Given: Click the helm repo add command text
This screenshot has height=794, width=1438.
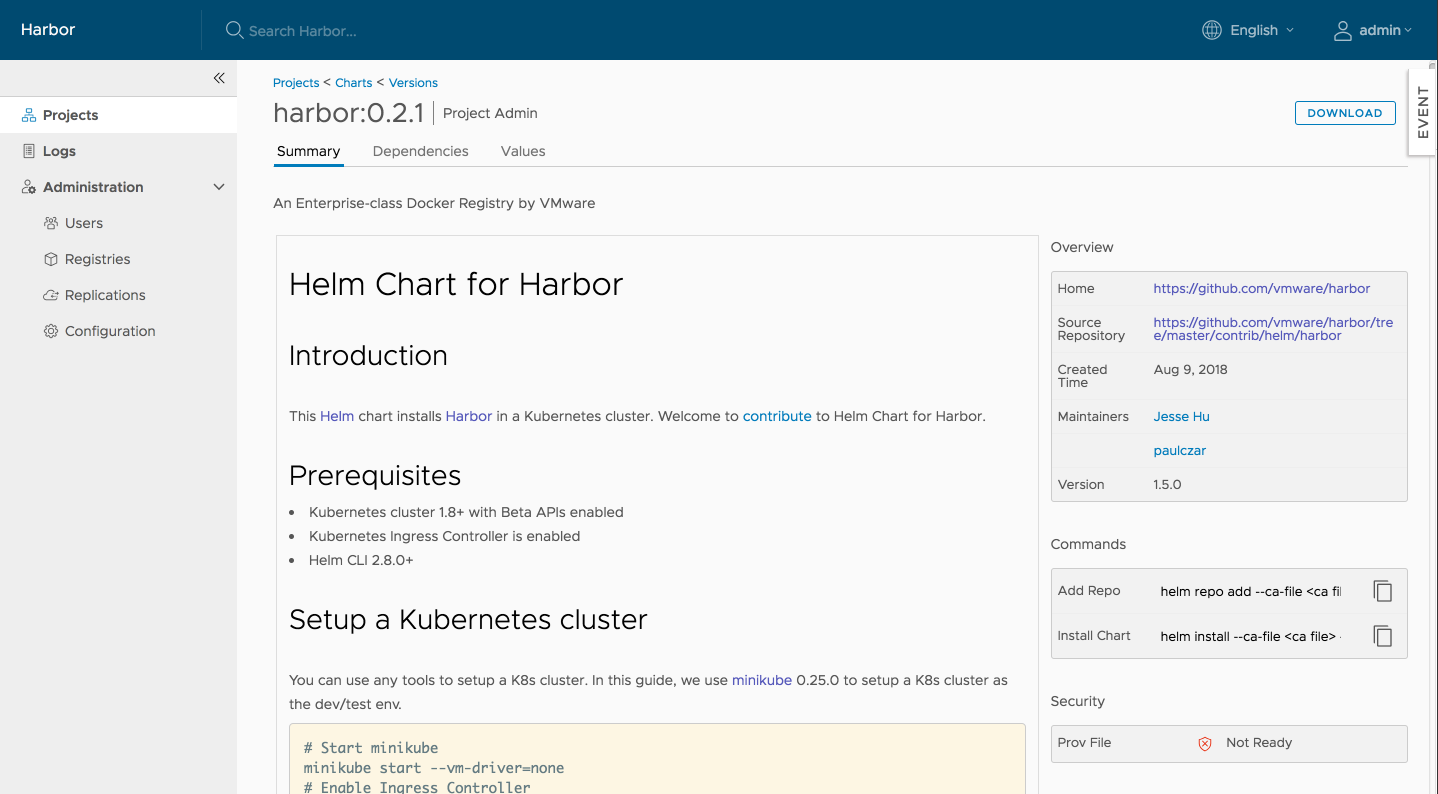Looking at the screenshot, I should pos(1250,591).
